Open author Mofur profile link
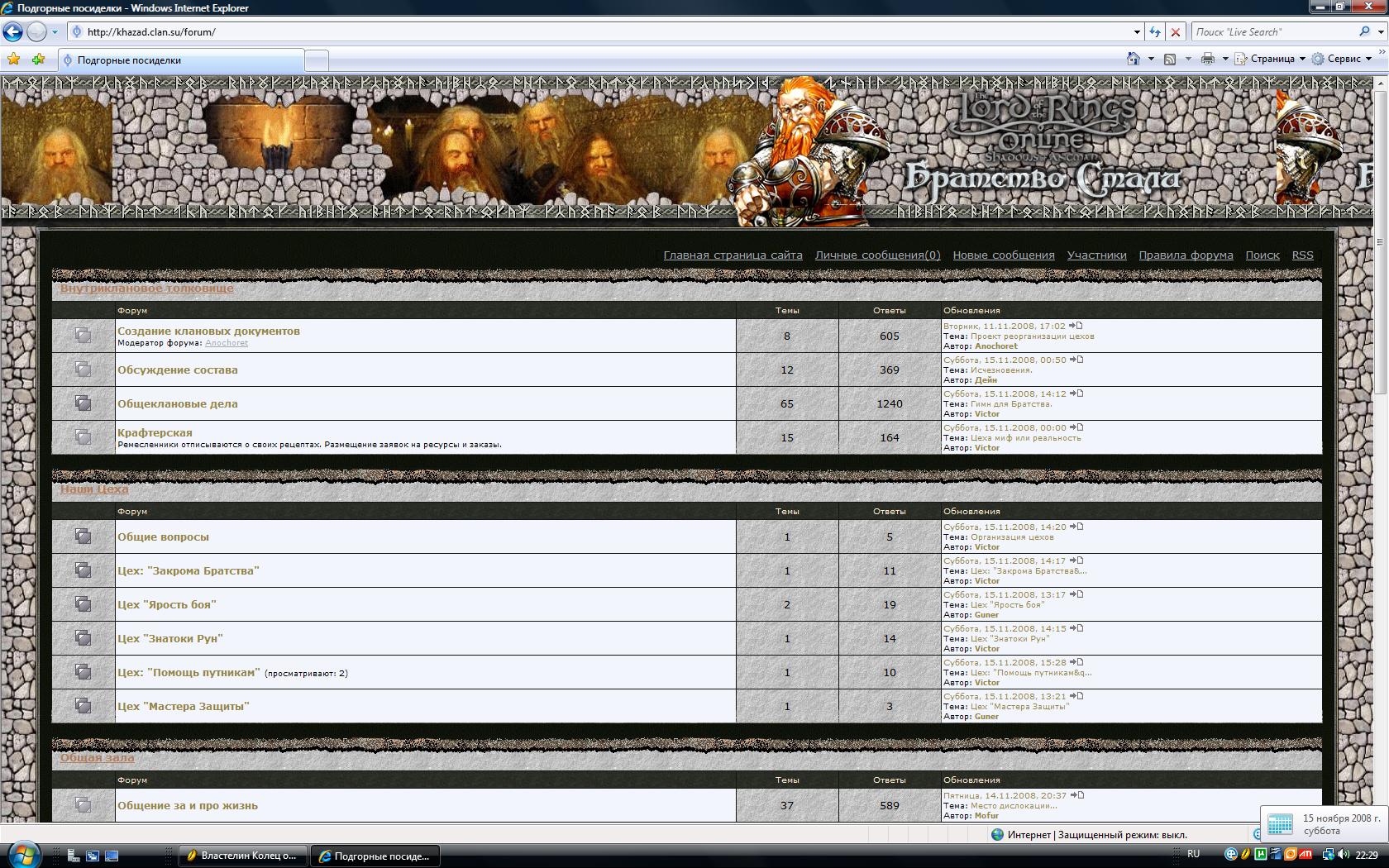 (x=986, y=816)
